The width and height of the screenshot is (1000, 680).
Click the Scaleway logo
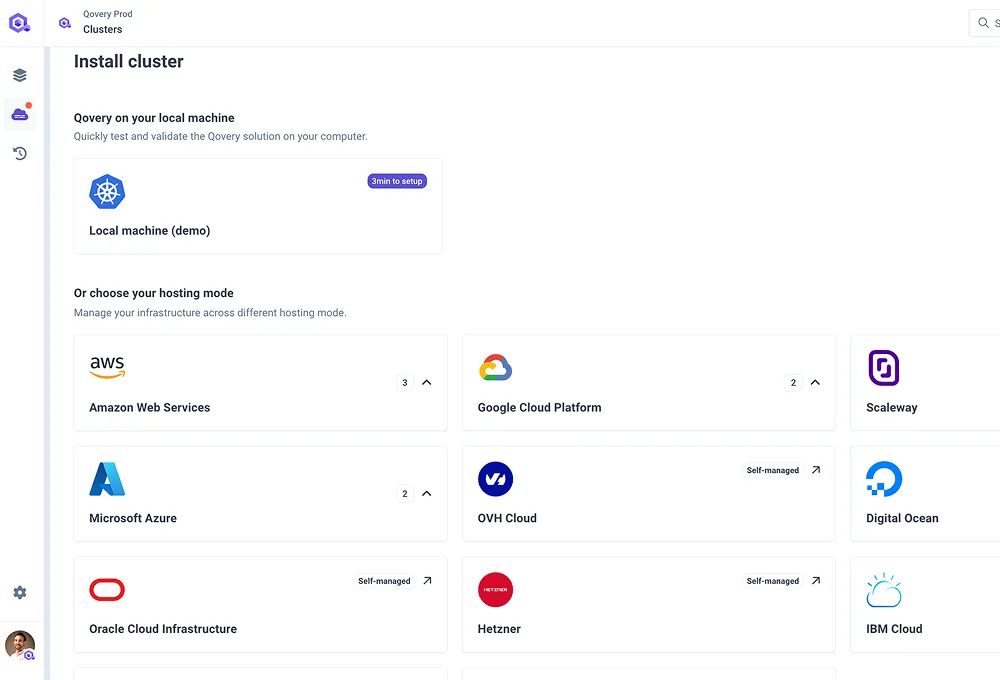[x=884, y=367]
